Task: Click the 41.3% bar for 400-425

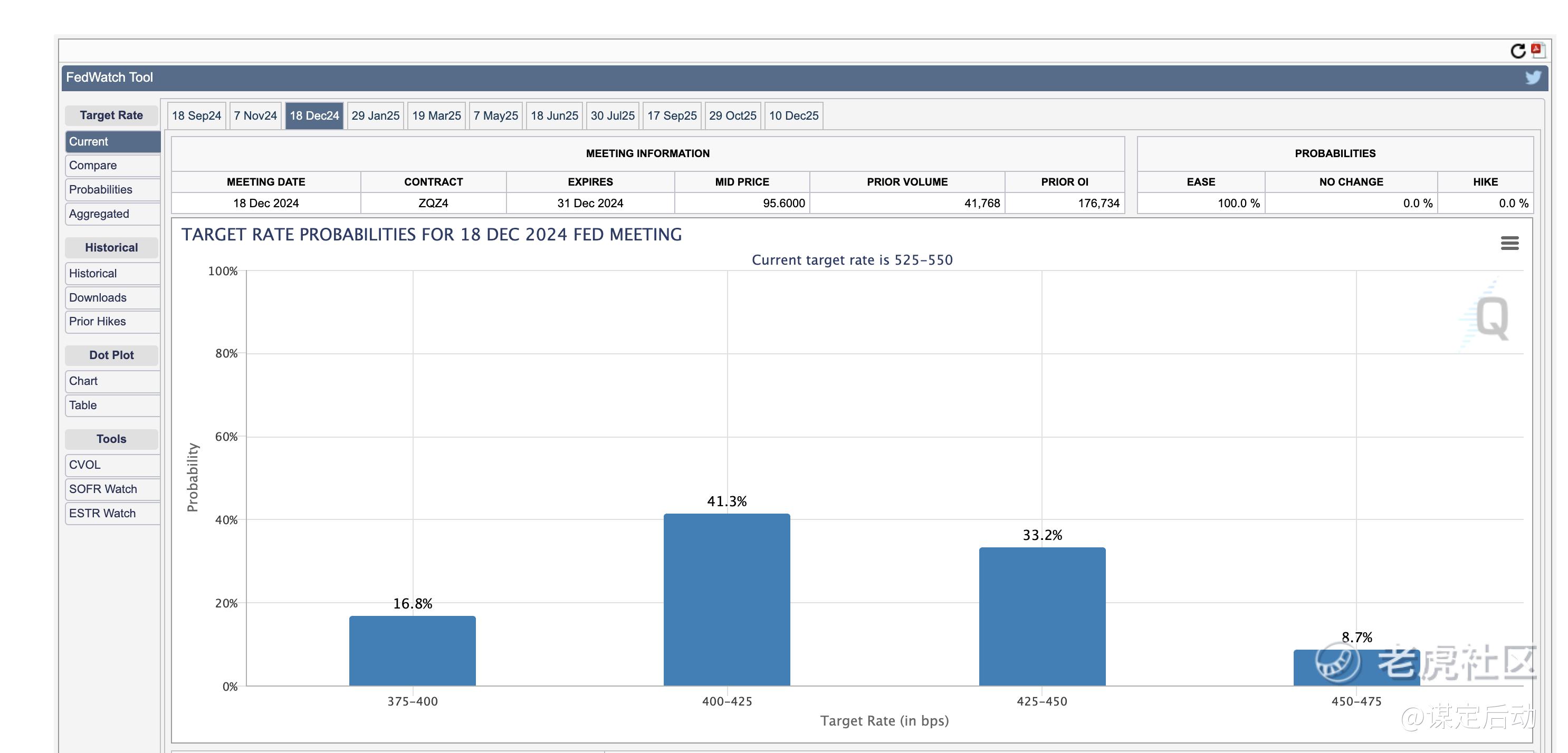Action: click(726, 599)
